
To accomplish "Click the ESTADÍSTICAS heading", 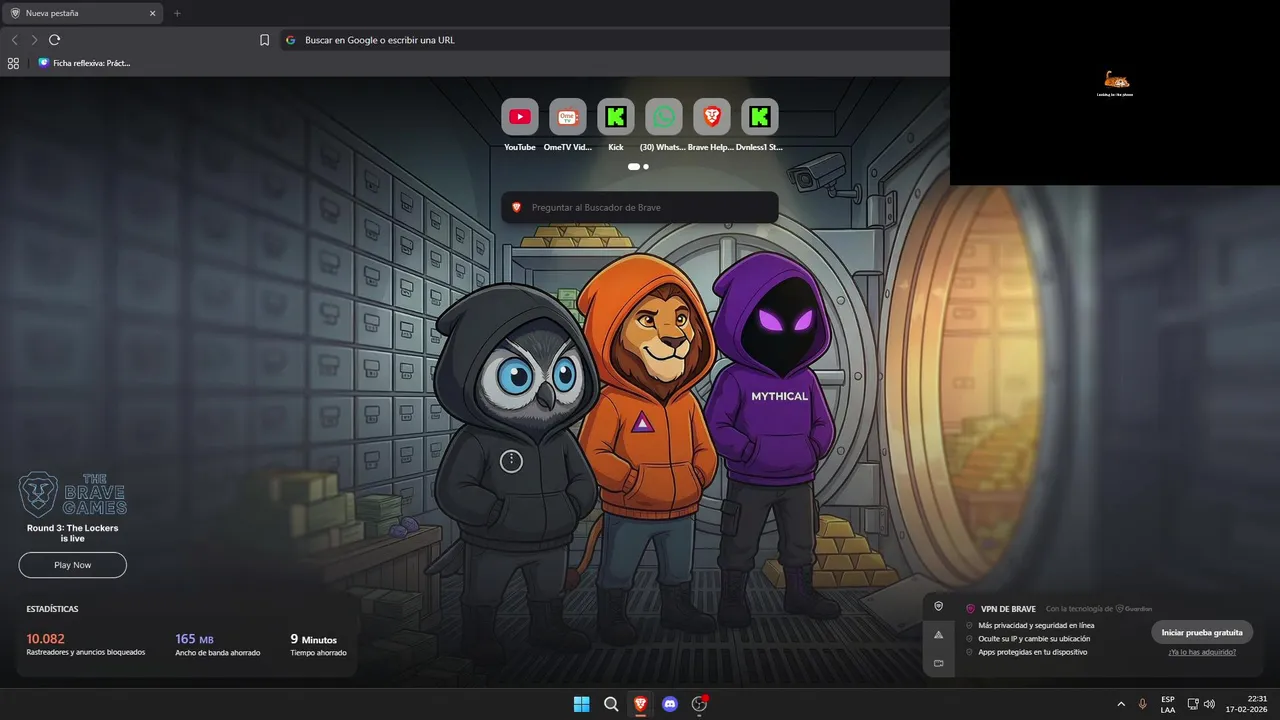I will (52, 609).
